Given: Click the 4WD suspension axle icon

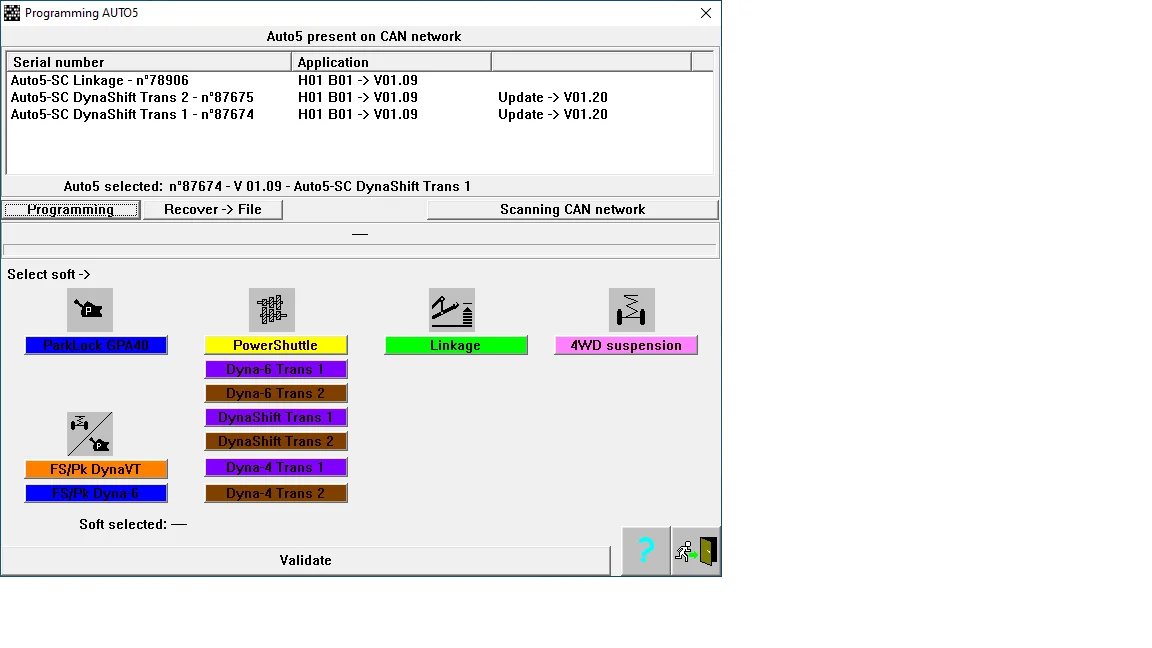Looking at the screenshot, I should tap(632, 310).
